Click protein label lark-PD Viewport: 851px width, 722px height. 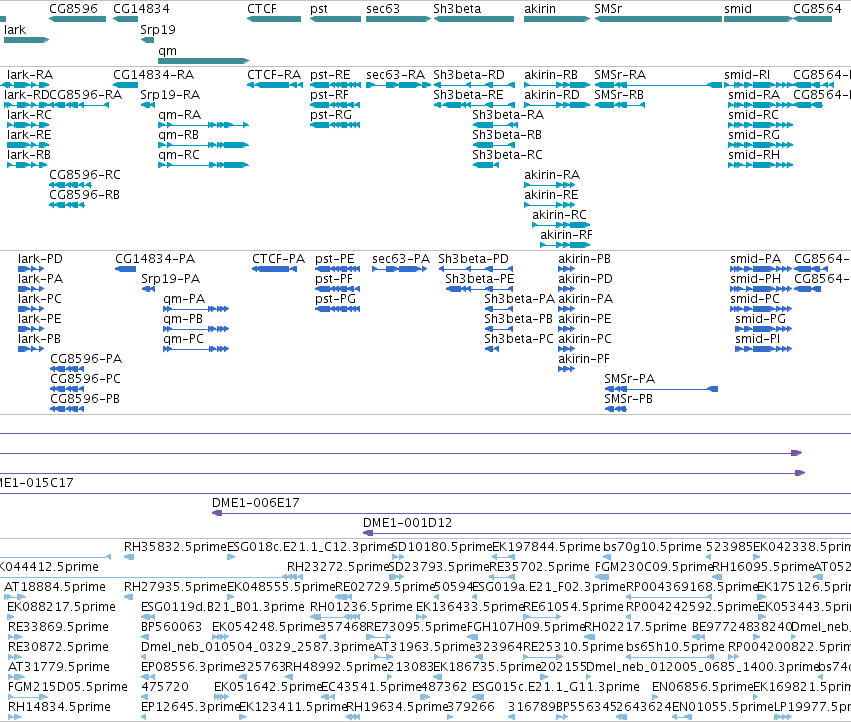tap(40, 259)
